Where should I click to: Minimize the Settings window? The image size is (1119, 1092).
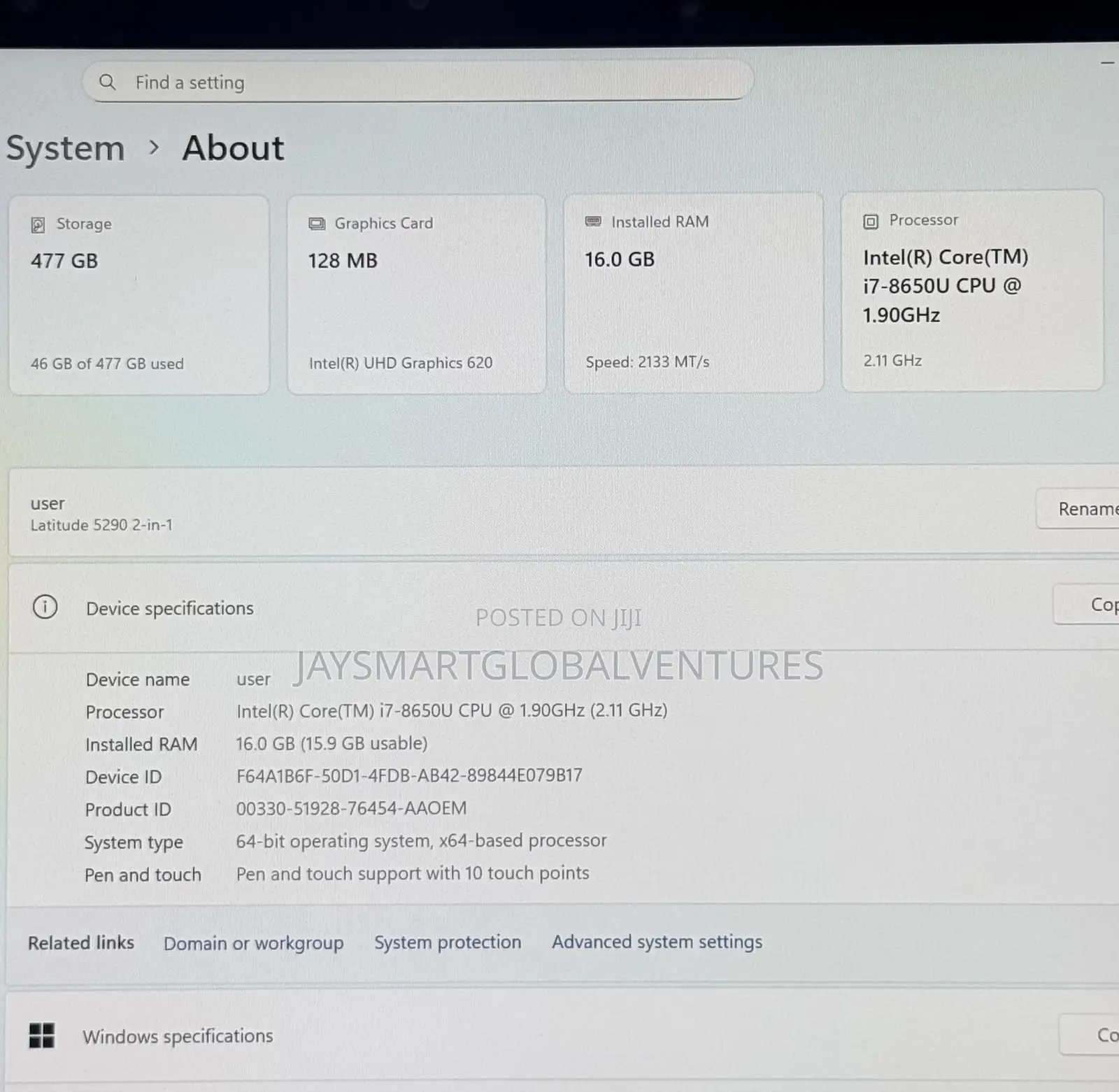pyautogui.click(x=1108, y=63)
